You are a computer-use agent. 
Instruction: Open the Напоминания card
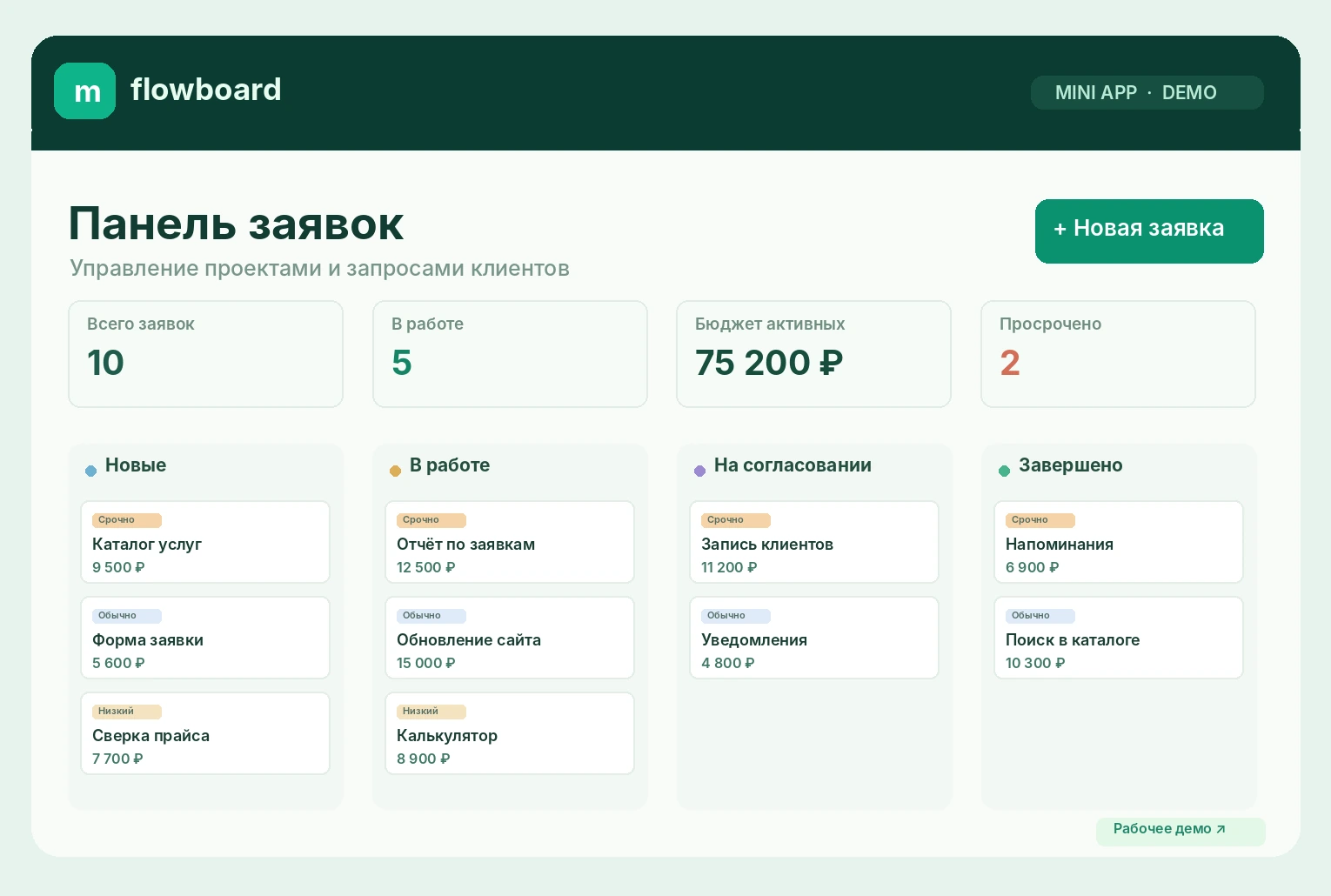pyautogui.click(x=1119, y=542)
